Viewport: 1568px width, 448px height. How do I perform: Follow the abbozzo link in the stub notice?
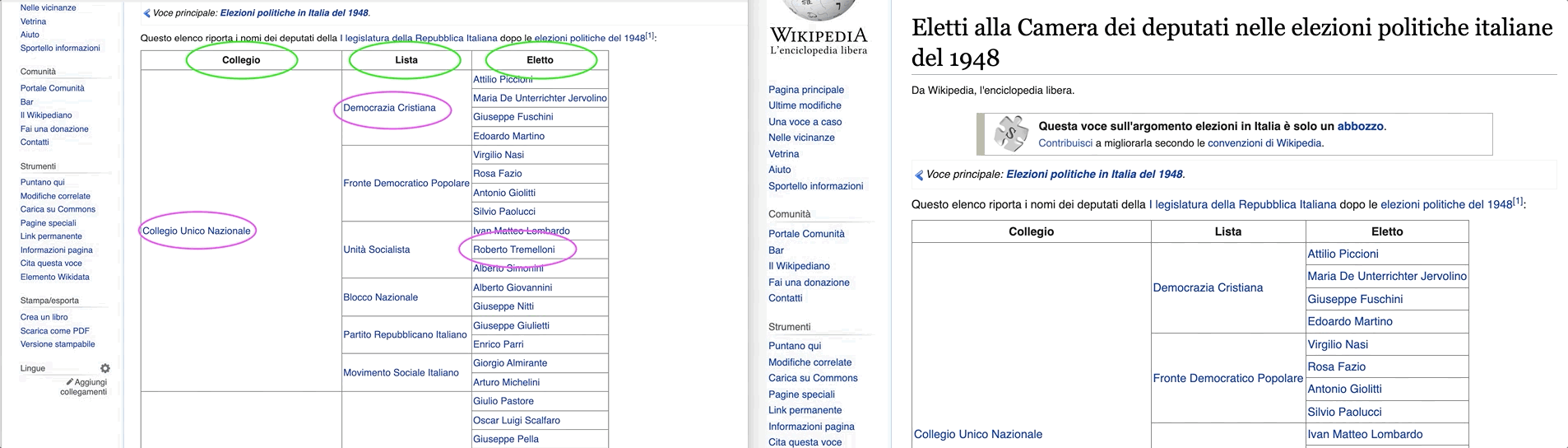click(x=1360, y=126)
